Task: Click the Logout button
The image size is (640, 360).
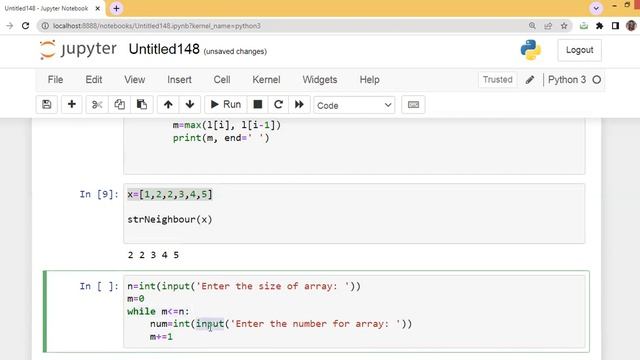Action: (x=579, y=50)
